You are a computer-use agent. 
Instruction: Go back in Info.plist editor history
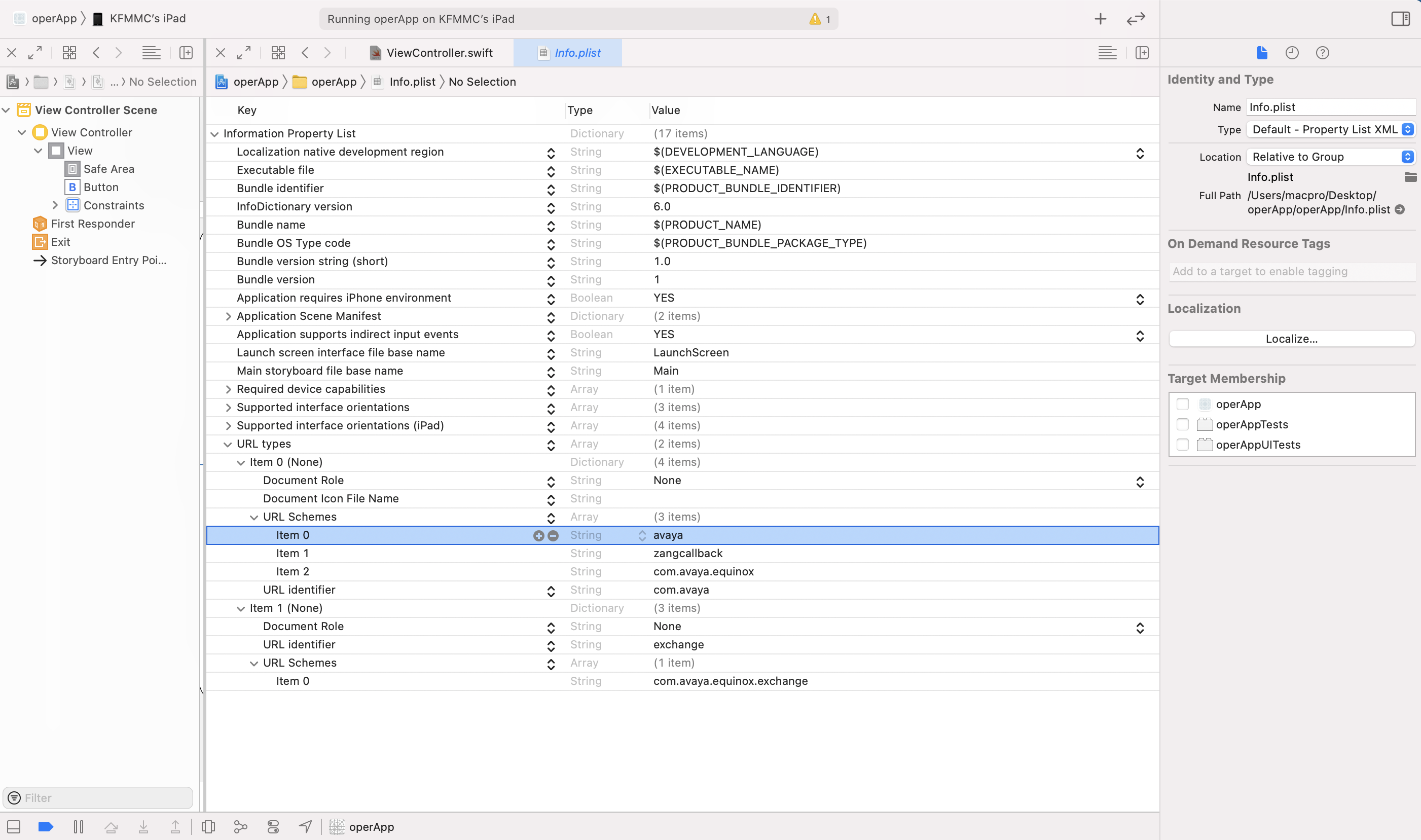305,53
